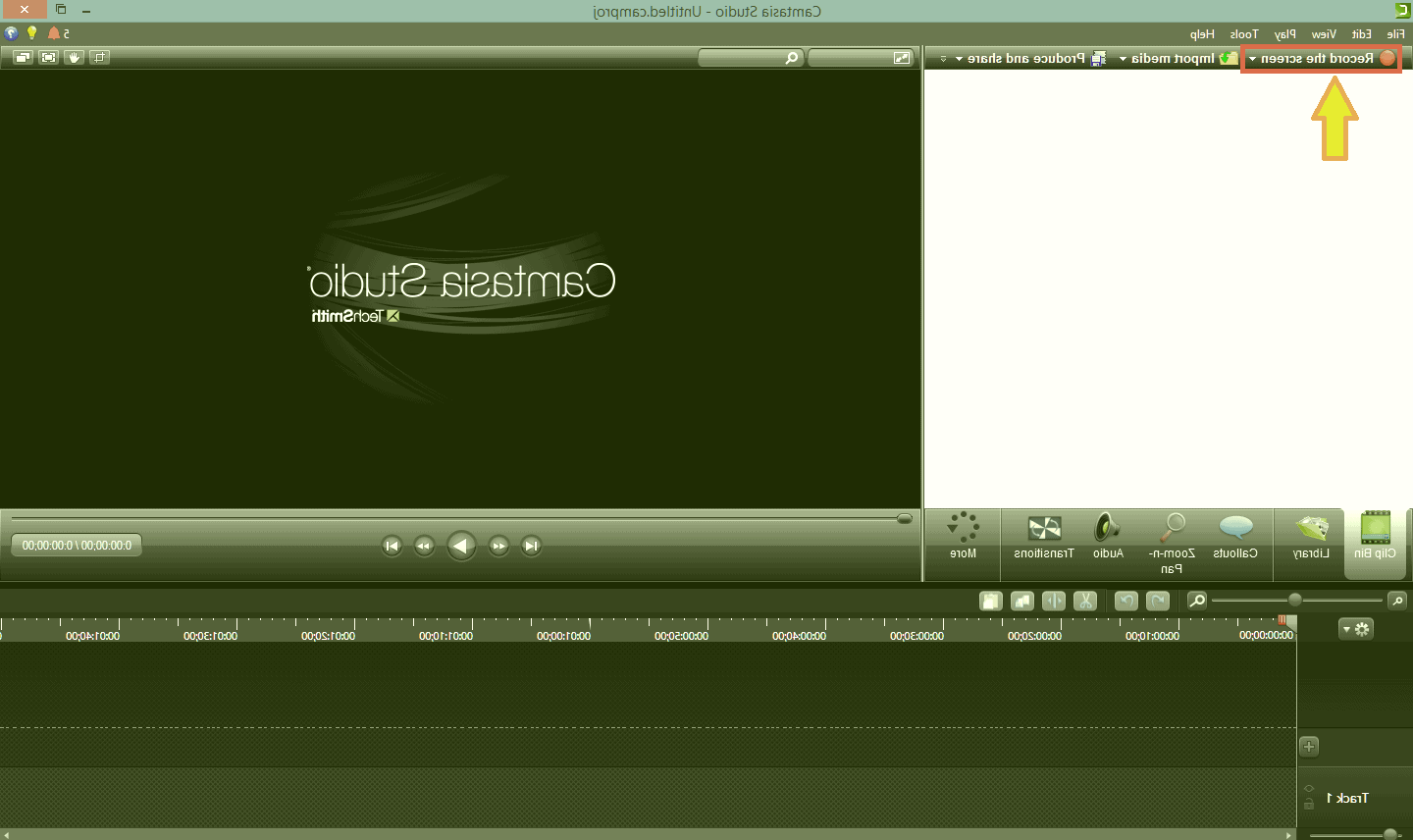The image size is (1413, 840).
Task: Toggle Track 1 visibility eye icon
Action: pos(1309,788)
